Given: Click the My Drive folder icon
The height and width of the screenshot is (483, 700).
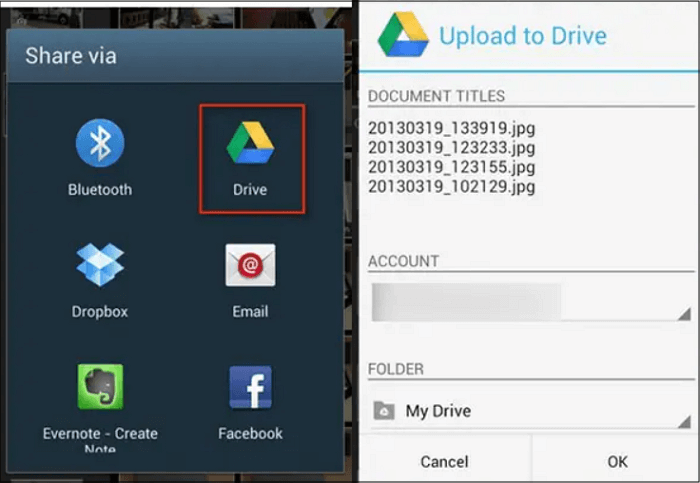Looking at the screenshot, I should pos(382,411).
